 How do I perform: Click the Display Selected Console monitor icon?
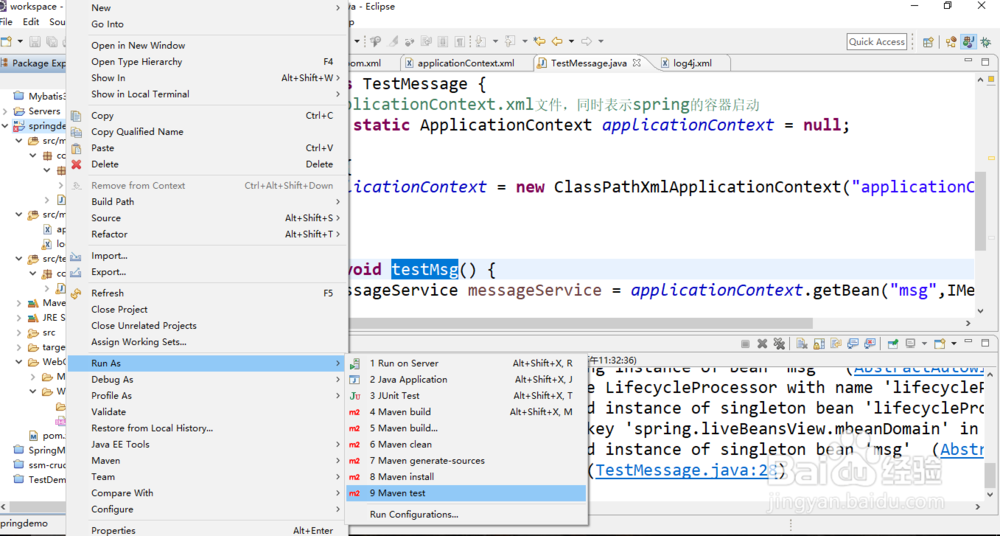[x=910, y=343]
